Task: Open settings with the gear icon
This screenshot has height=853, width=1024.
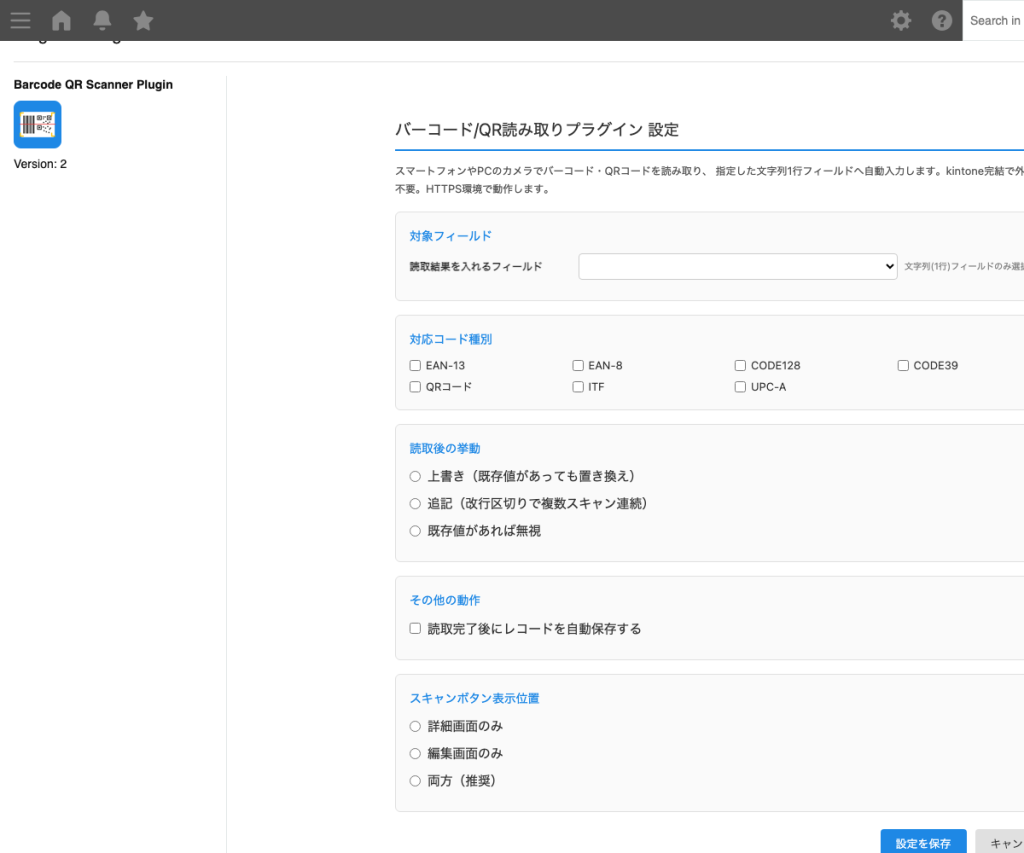Action: click(x=900, y=20)
